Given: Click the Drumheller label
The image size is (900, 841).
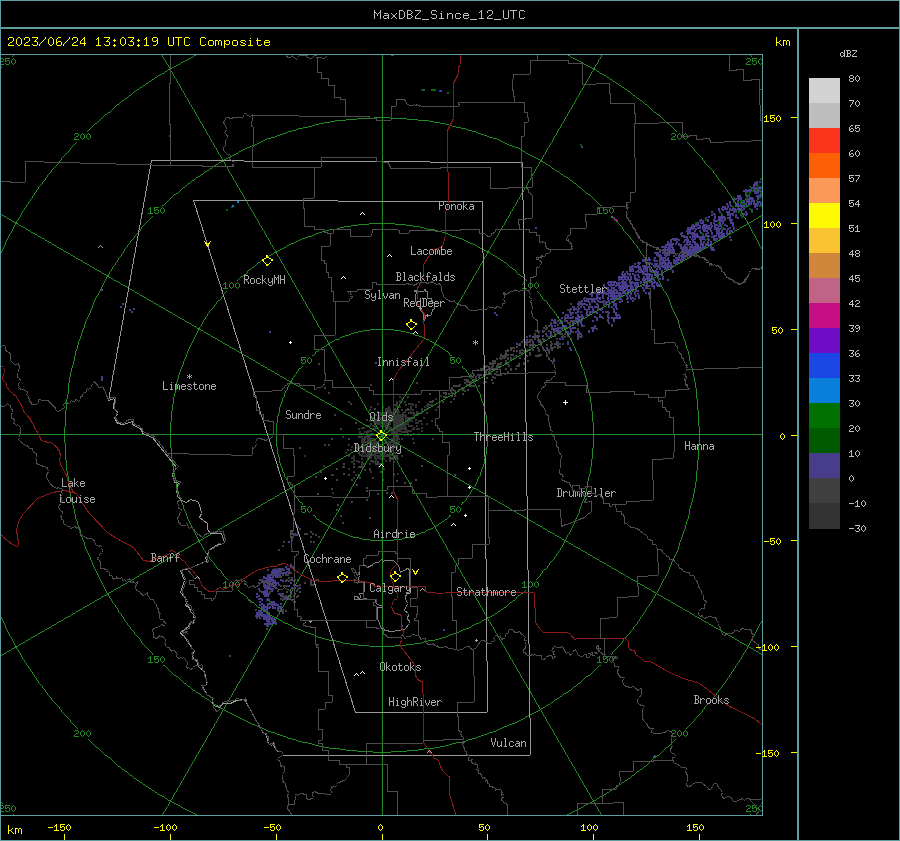Looking at the screenshot, I should click(586, 493).
